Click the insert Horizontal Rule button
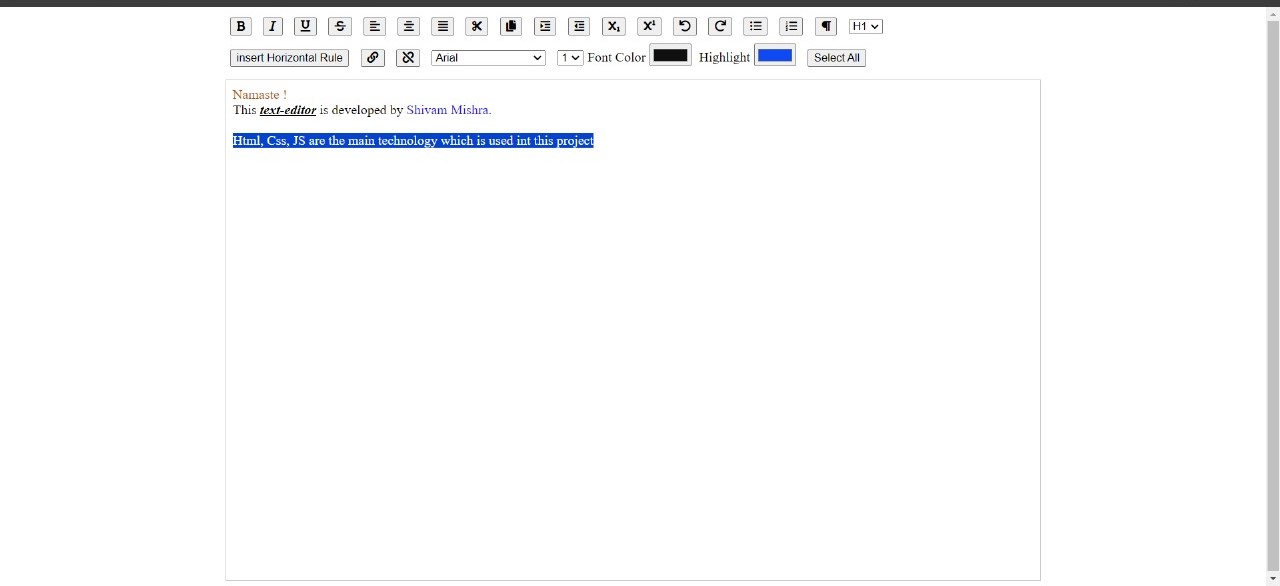The image size is (1280, 586). tap(289, 58)
